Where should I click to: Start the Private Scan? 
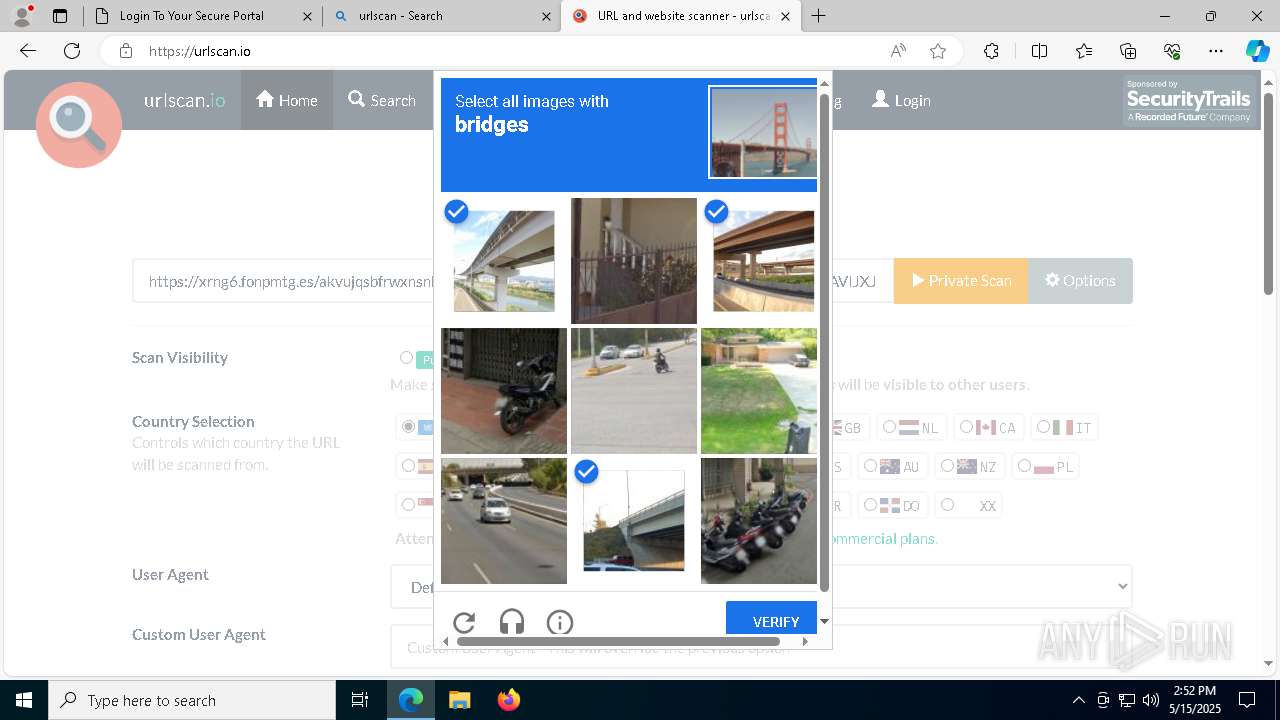[x=961, y=281]
